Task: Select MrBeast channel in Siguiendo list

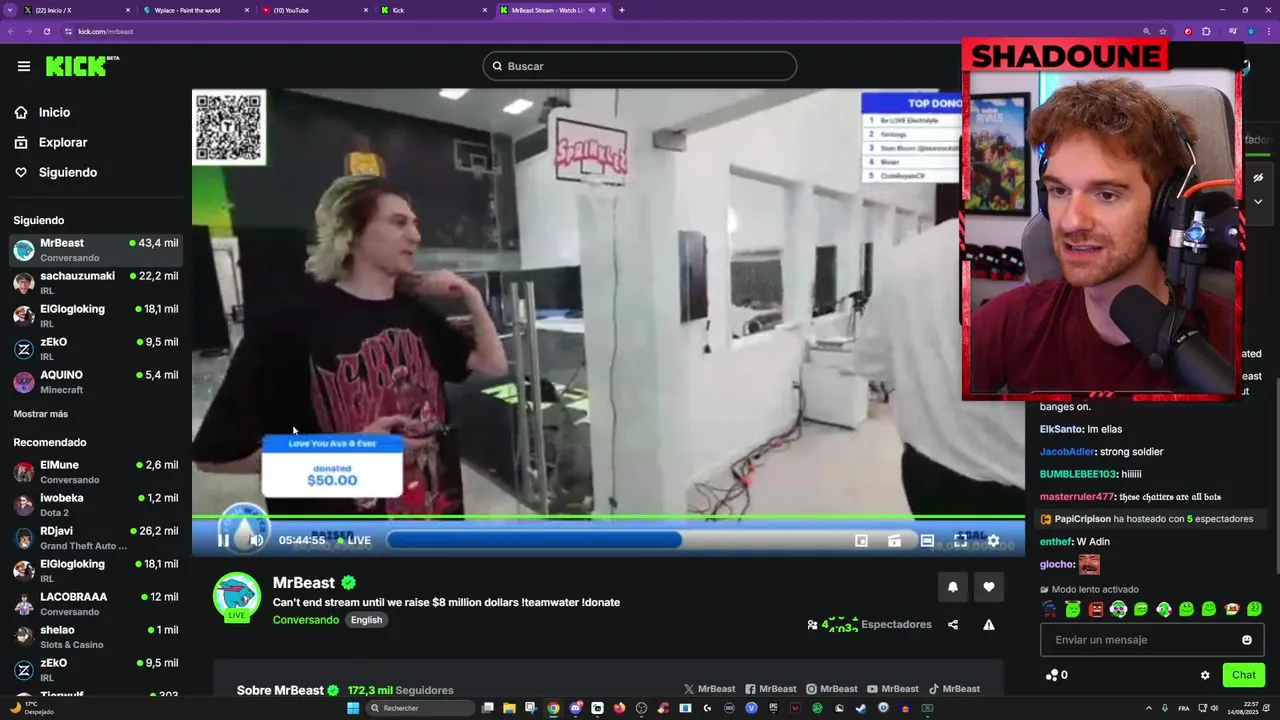Action: tap(96, 250)
